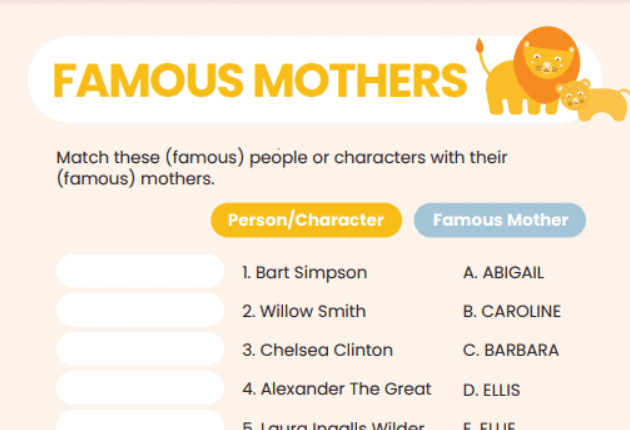Click mother option "D. ELLIS"
This screenshot has height=430, width=630.
coord(492,390)
